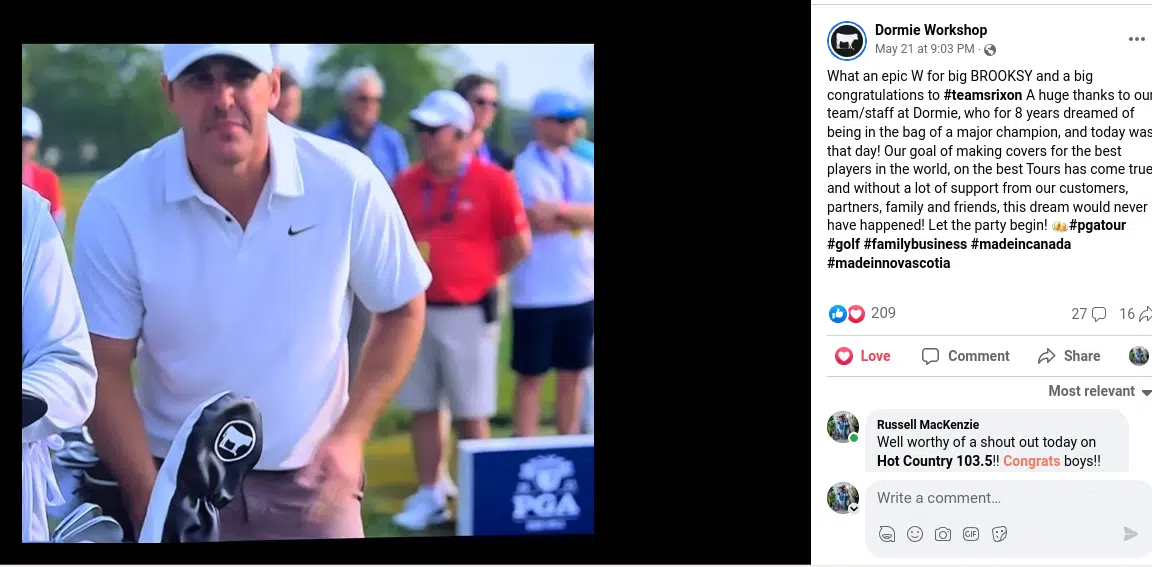Image resolution: width=1152 pixels, height=567 pixels.
Task: Toggle the Love reaction on post
Action: pos(863,356)
